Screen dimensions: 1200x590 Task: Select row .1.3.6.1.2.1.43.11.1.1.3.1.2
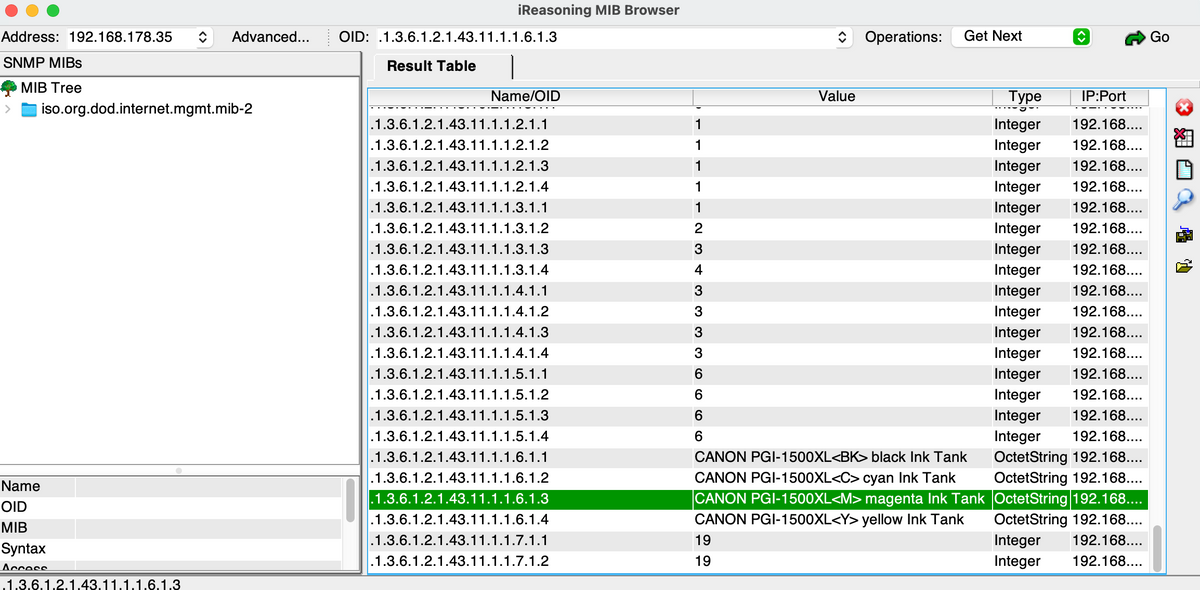point(758,229)
